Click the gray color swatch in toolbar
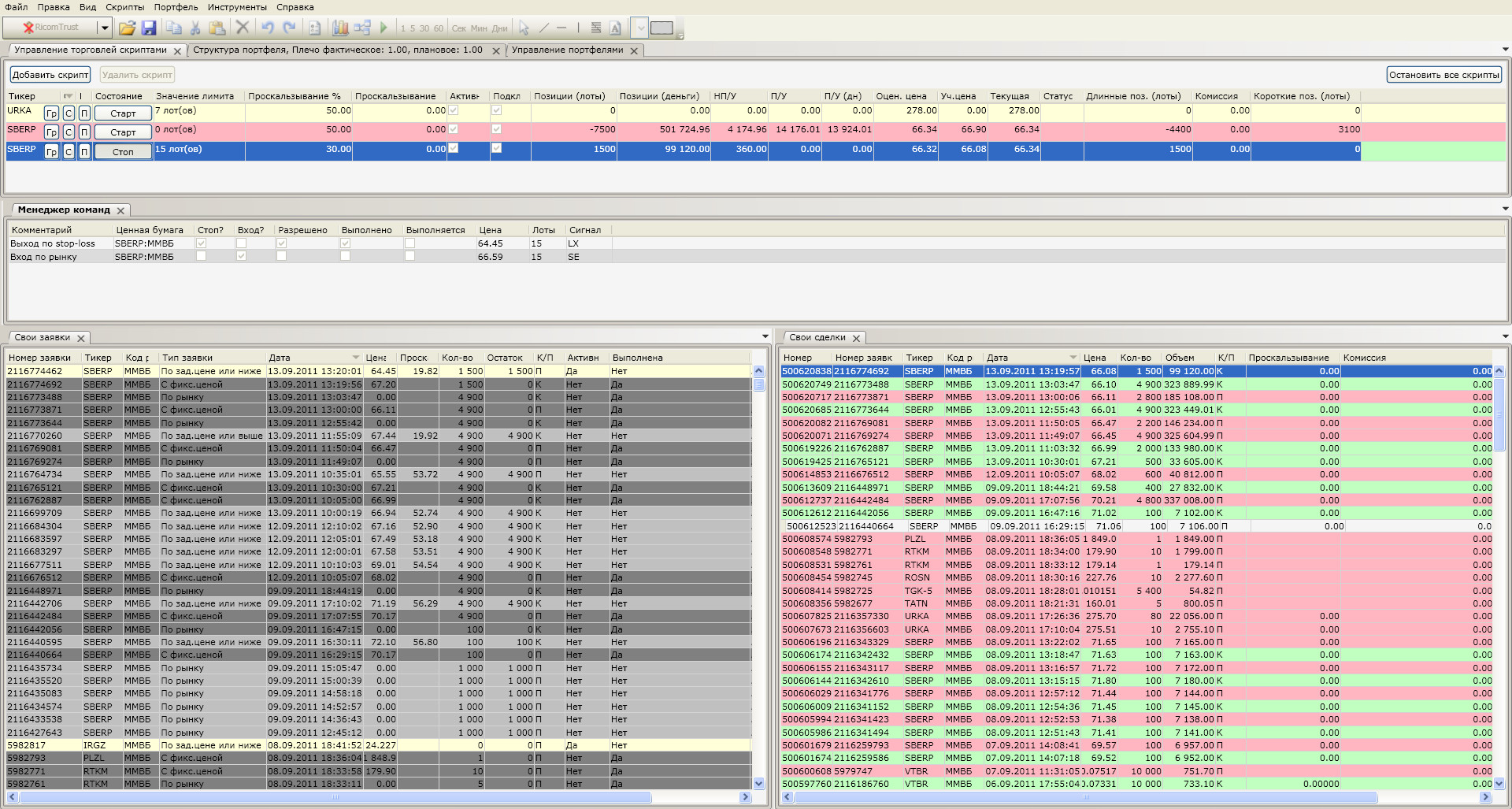This screenshot has width=1512, height=809. click(661, 28)
